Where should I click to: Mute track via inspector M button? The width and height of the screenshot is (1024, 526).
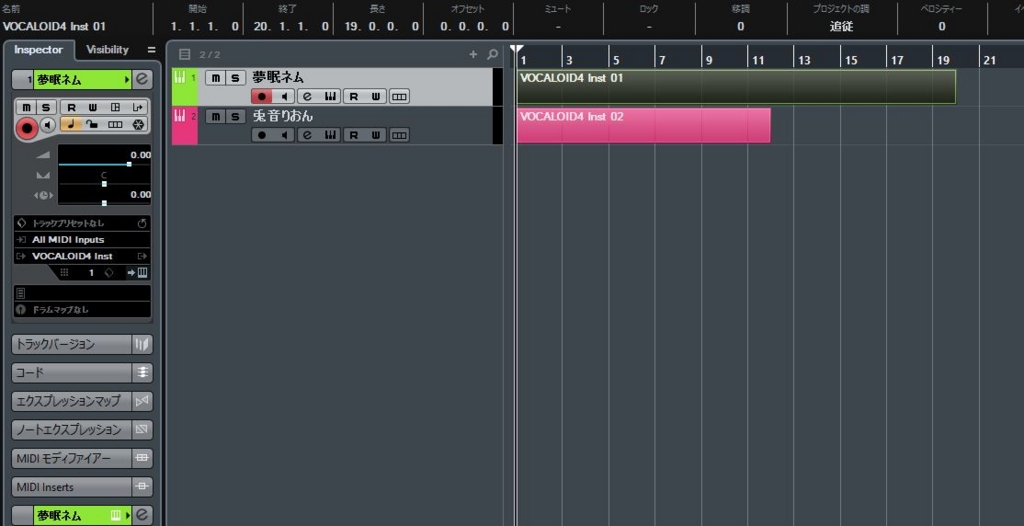click(x=26, y=107)
